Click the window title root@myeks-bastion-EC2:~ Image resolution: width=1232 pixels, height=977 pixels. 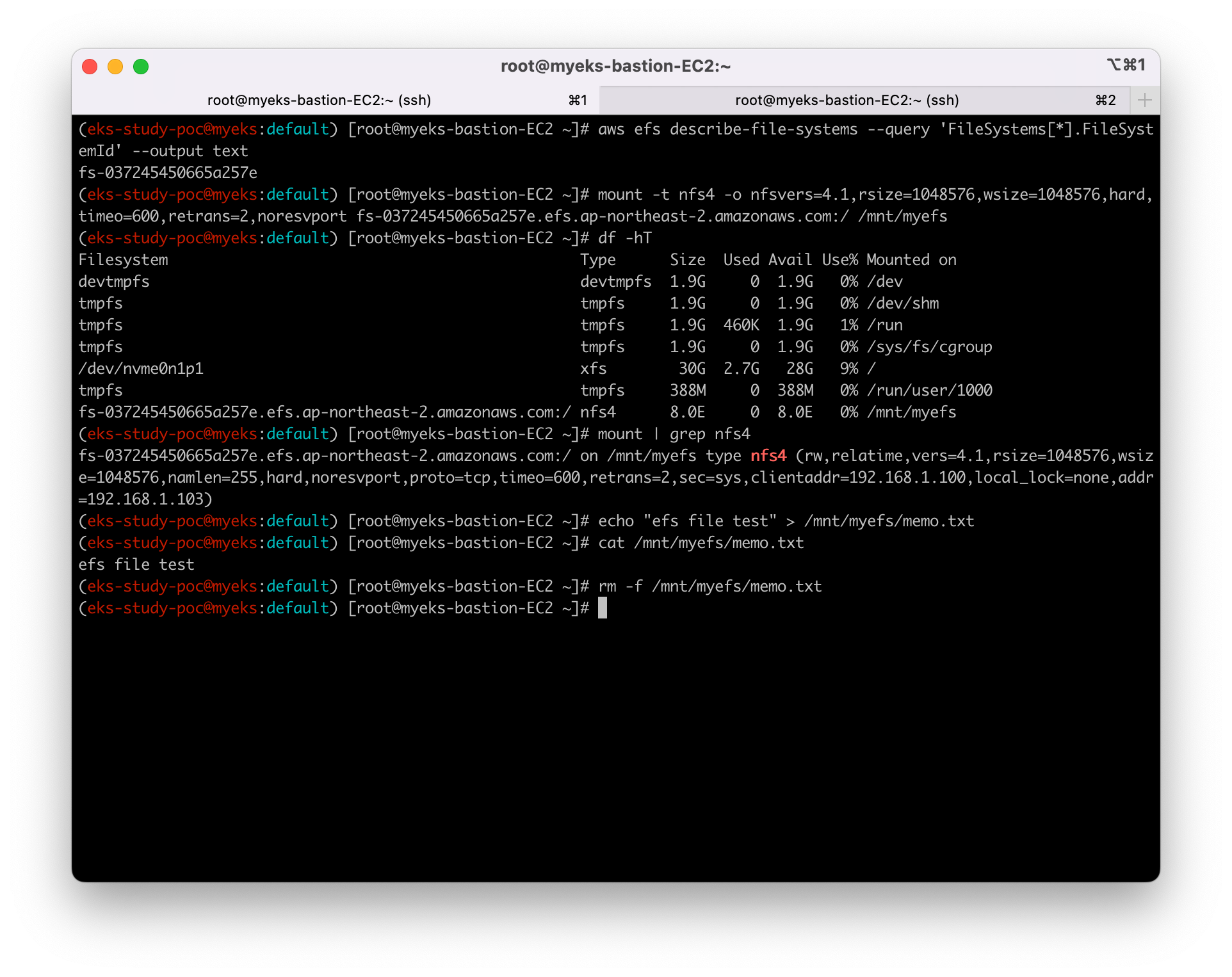pos(615,66)
